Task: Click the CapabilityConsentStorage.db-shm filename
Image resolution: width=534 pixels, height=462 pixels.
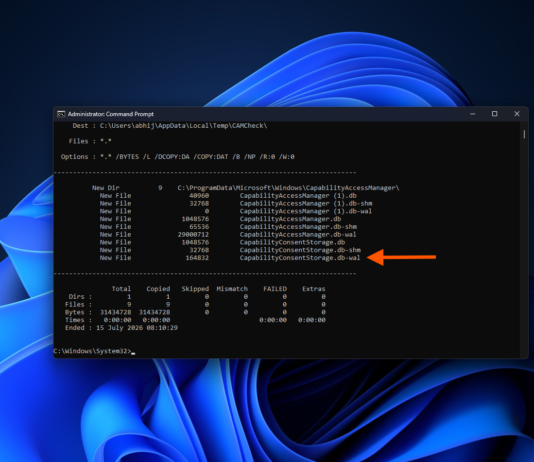Action: 300,250
